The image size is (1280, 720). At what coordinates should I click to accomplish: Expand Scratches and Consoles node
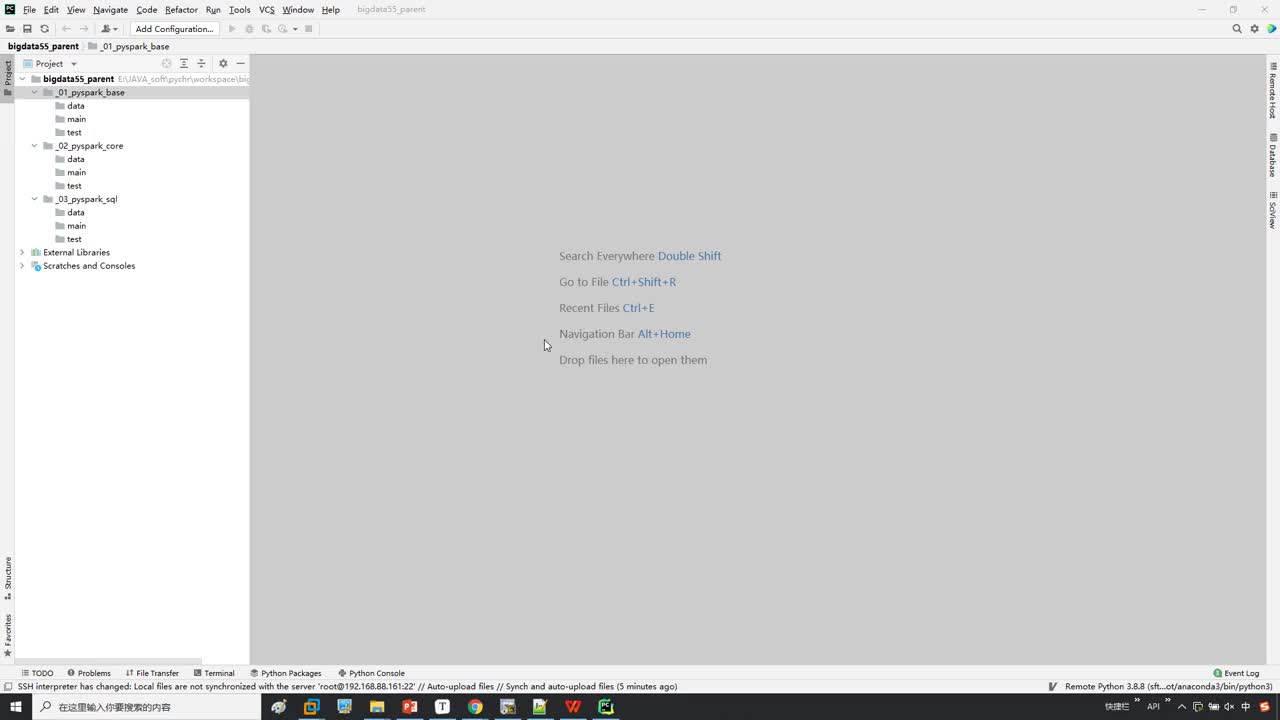[22, 266]
